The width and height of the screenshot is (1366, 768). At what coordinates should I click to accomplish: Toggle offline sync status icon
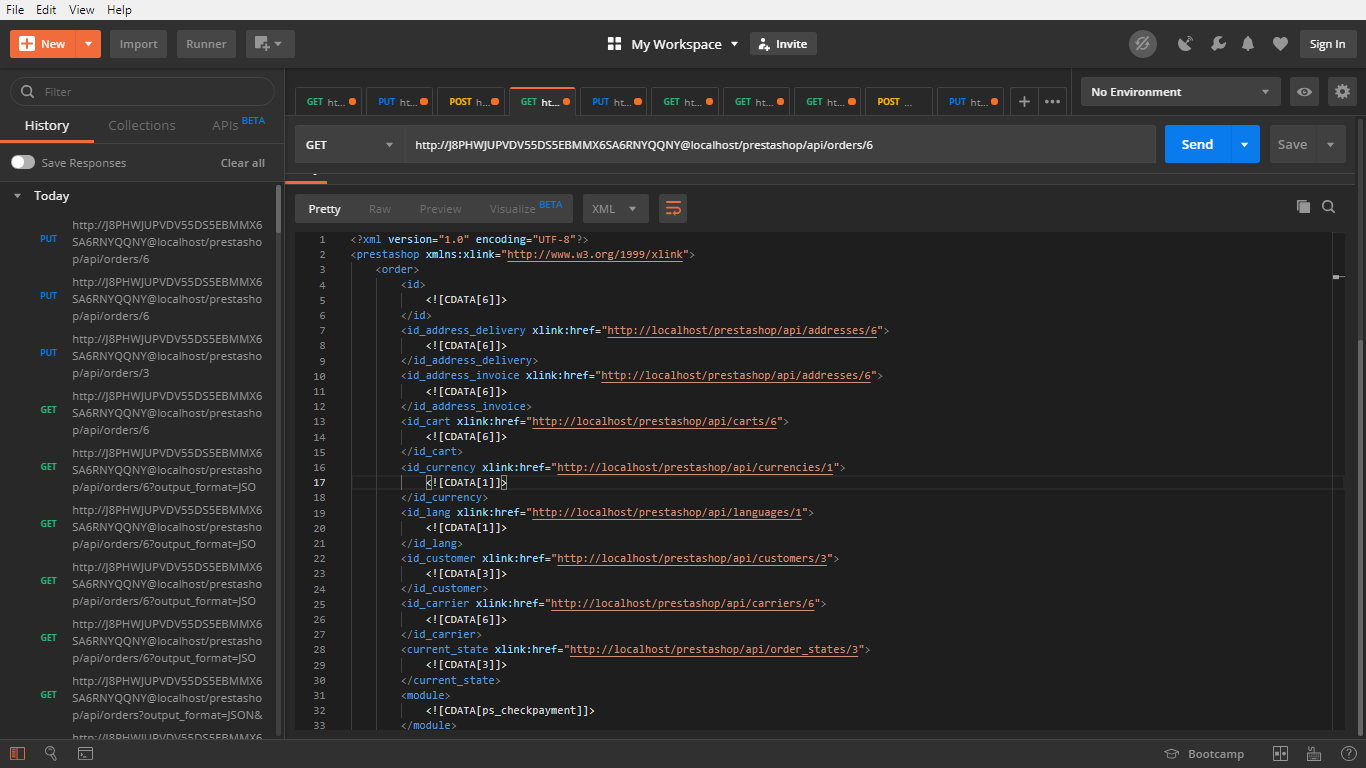[x=1142, y=43]
